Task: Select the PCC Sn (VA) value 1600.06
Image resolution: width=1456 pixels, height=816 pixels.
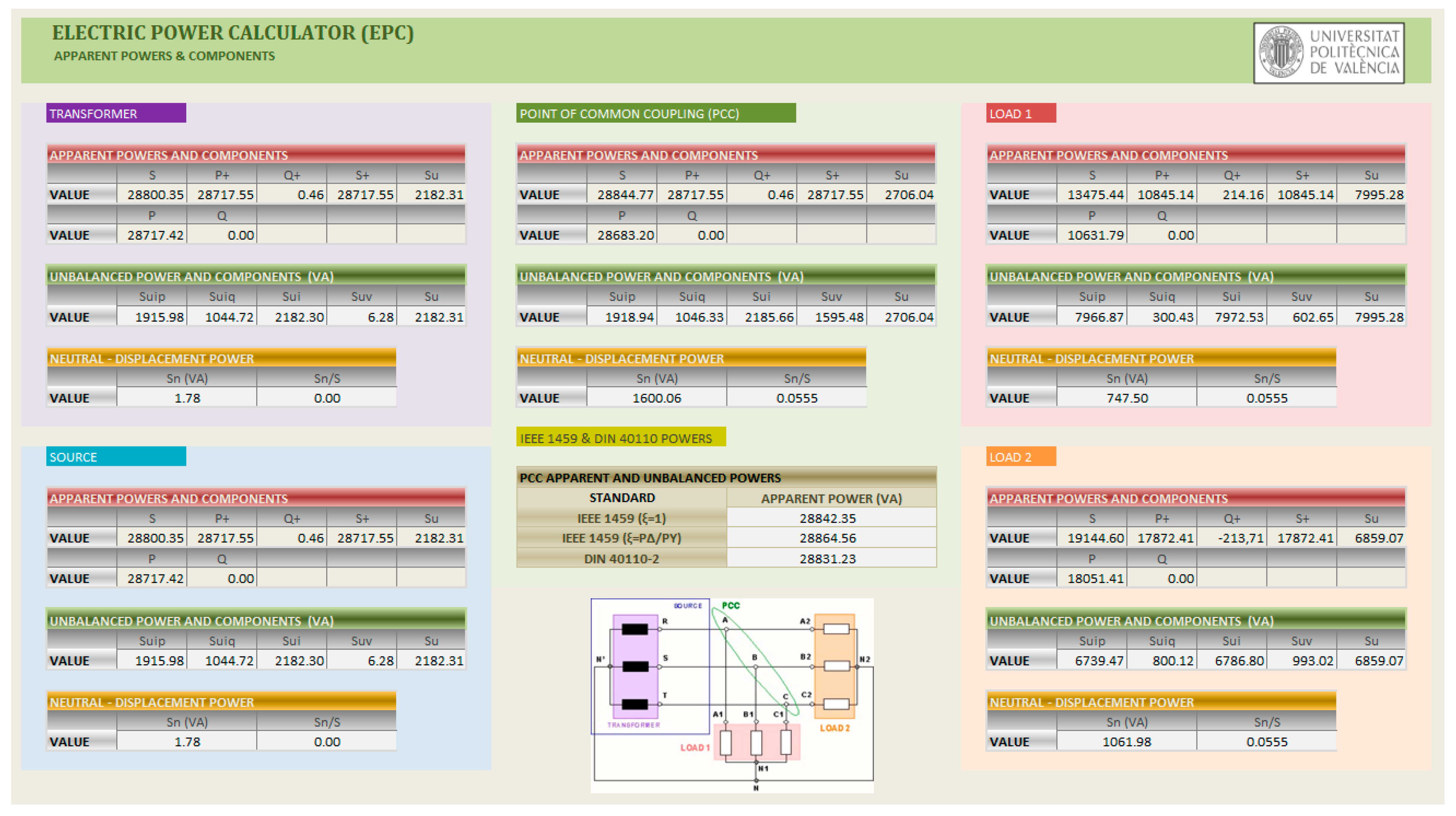Action: [656, 398]
